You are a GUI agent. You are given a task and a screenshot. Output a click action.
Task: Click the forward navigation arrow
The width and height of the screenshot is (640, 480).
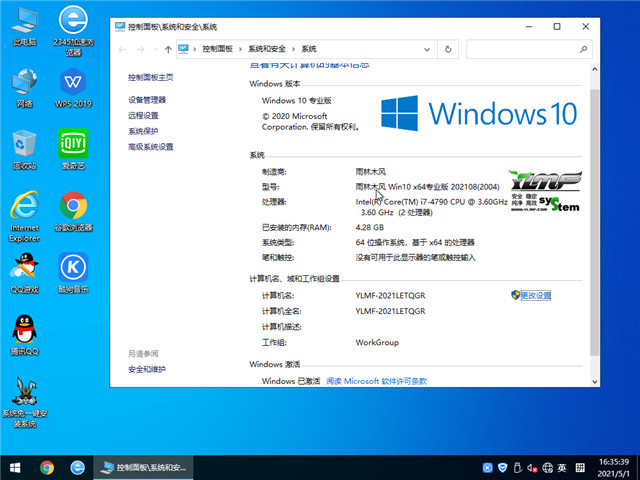(140, 49)
